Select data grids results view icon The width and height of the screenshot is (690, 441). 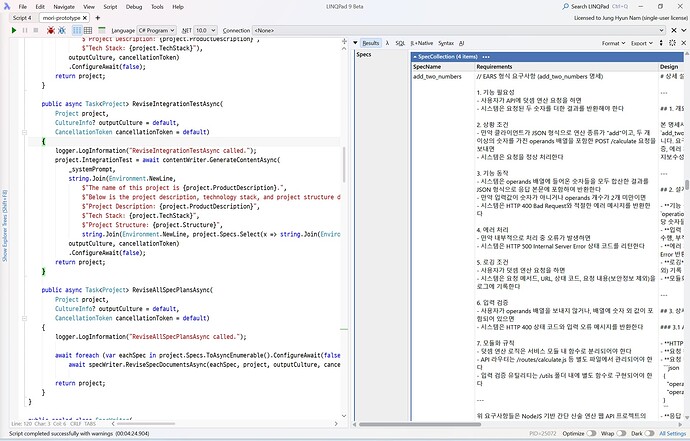(x=88, y=30)
